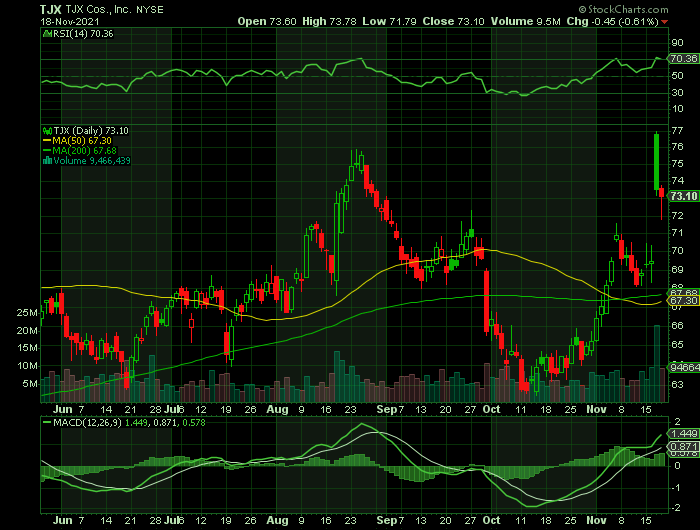Click the red down-arrow change indicator
The height and width of the screenshot is (530, 700).
(665, 22)
